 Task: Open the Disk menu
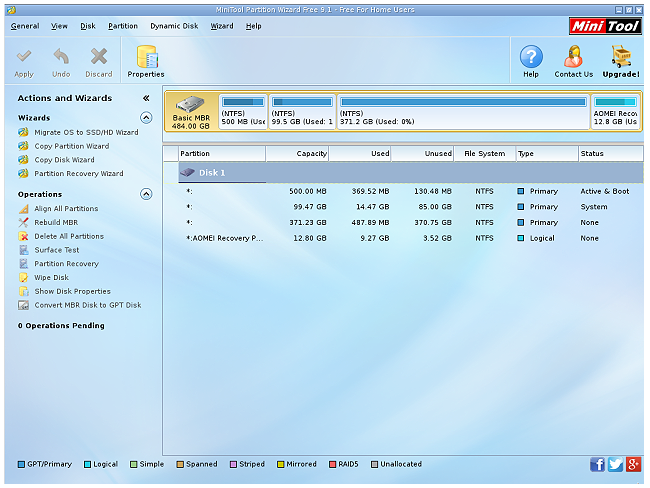(x=88, y=26)
